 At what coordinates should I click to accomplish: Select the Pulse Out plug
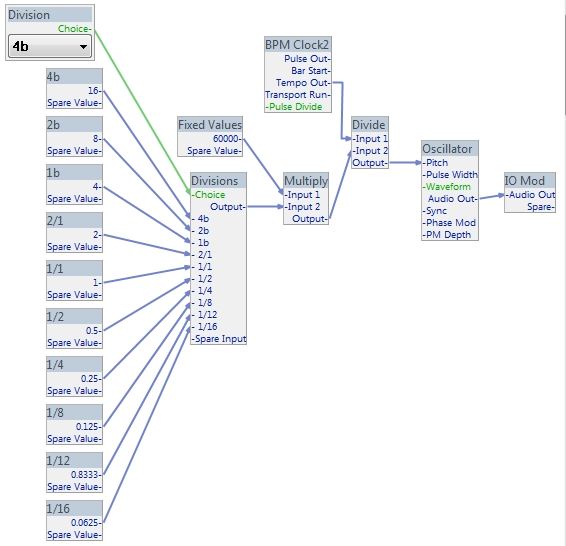pyautogui.click(x=307, y=58)
